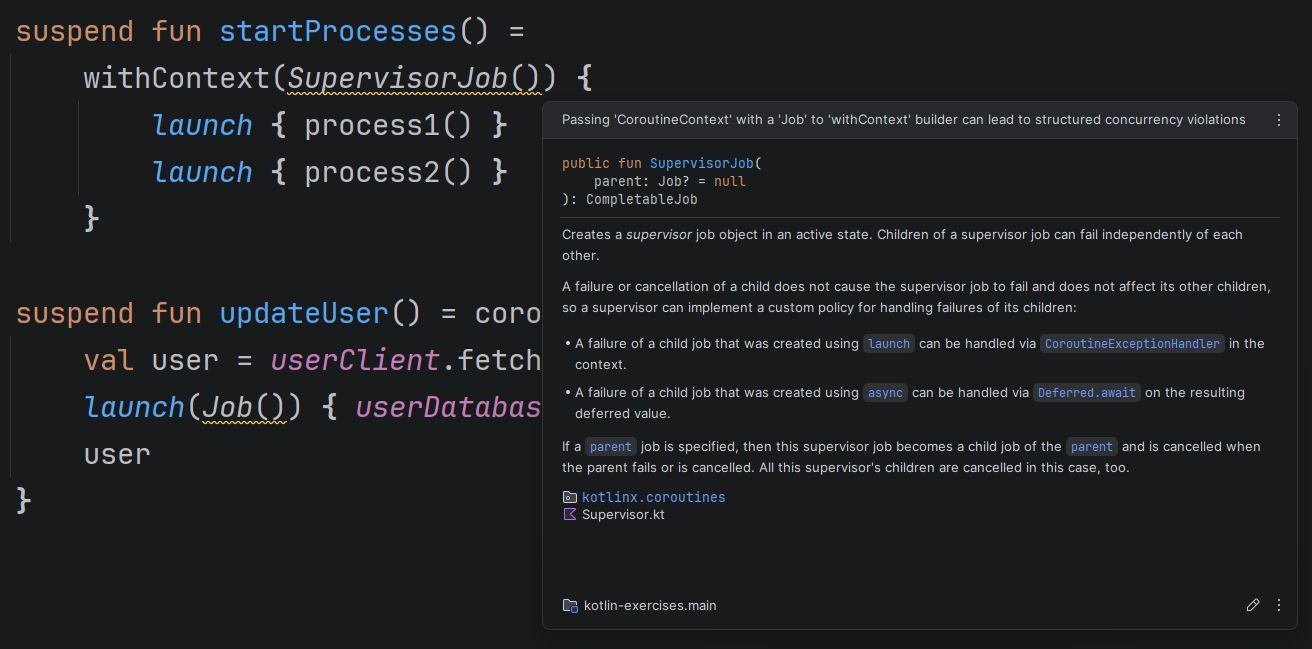This screenshot has width=1312, height=649.
Task: Place the cursor on the updateUser function name
Action: [304, 313]
